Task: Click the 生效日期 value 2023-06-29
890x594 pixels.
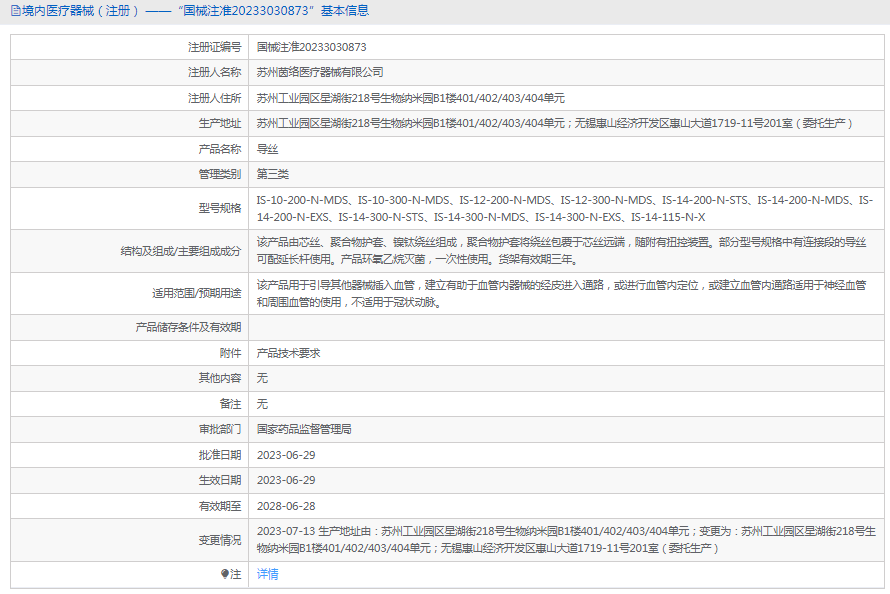Action: [286, 481]
